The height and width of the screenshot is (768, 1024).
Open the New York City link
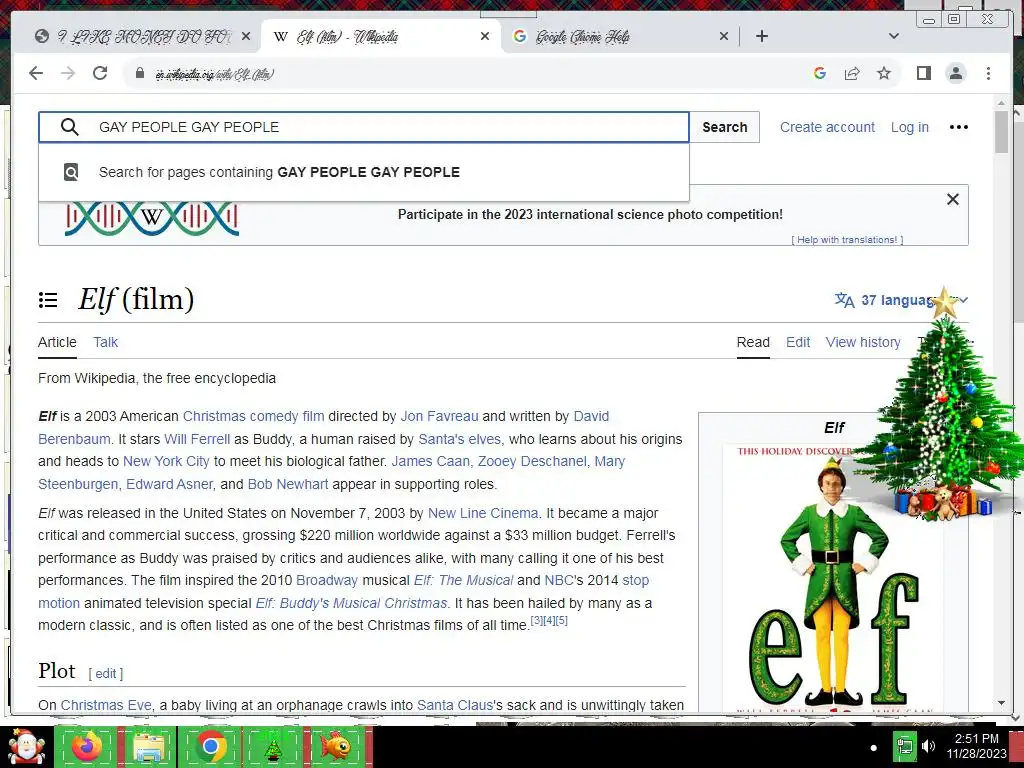click(166, 461)
